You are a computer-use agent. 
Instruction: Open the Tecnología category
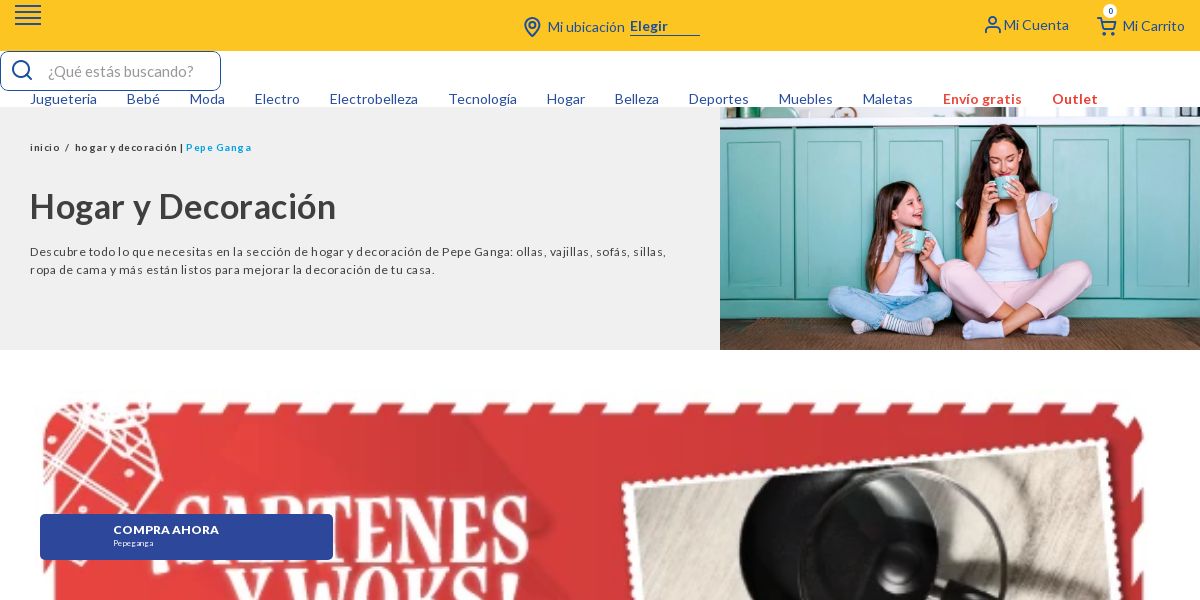(x=483, y=99)
